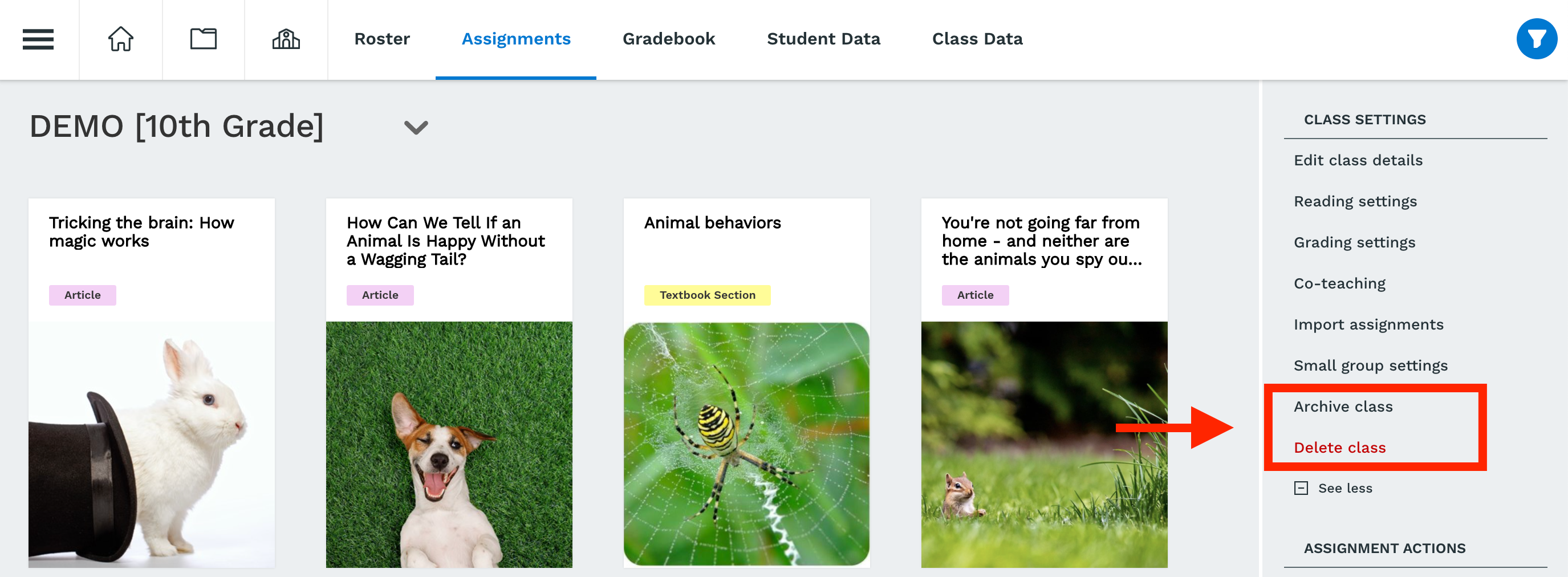1568x577 pixels.
Task: Choose Archive class option
Action: tap(1343, 407)
